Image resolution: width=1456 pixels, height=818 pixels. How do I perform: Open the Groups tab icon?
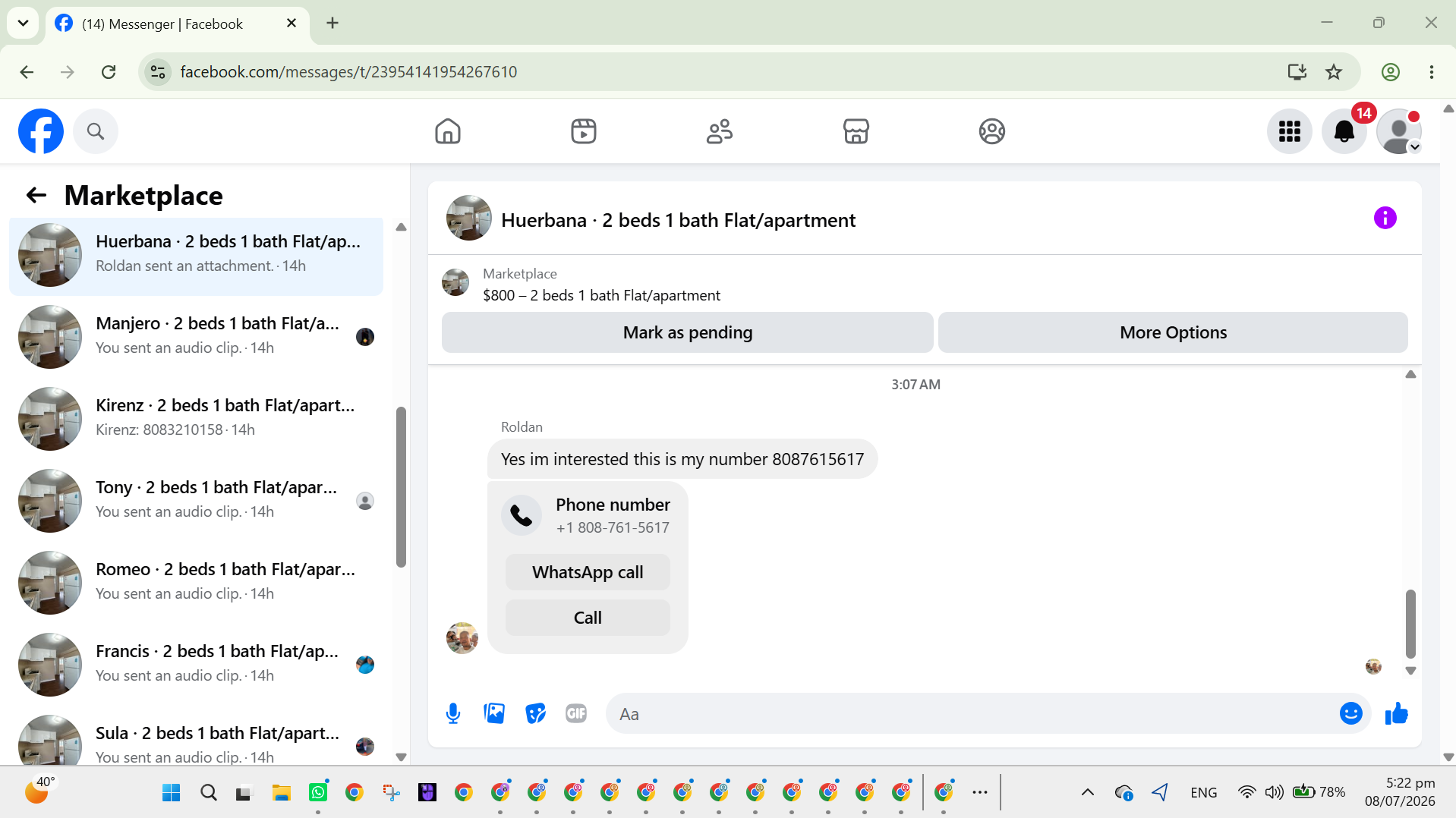click(992, 131)
